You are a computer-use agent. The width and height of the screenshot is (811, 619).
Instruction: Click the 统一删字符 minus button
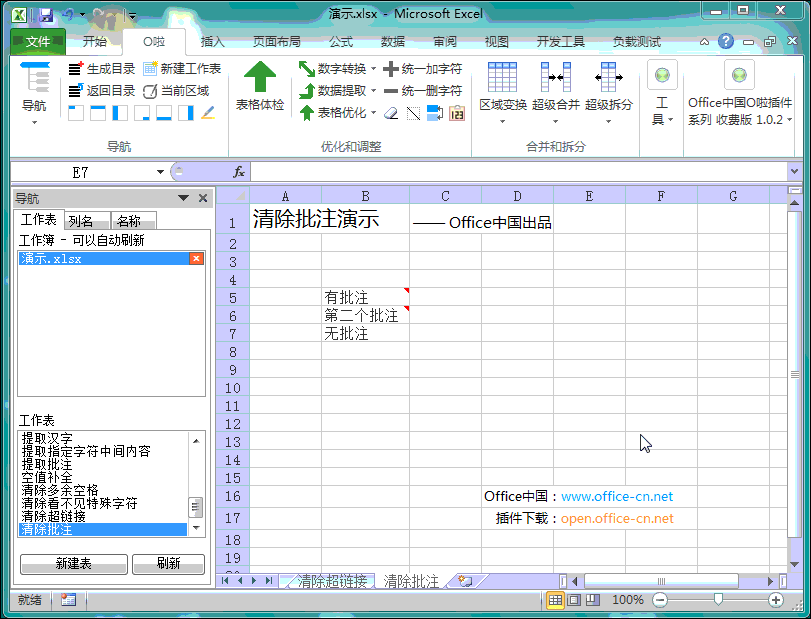[x=423, y=91]
